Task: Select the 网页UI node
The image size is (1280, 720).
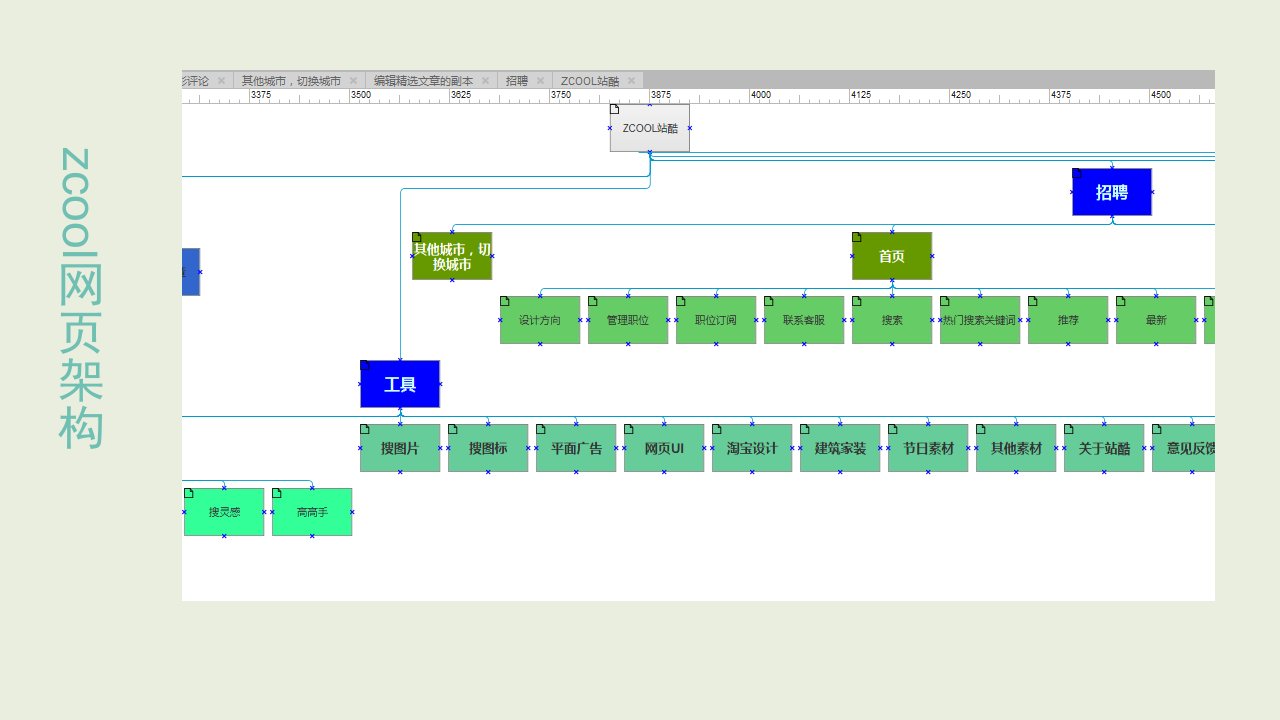Action: (x=664, y=448)
